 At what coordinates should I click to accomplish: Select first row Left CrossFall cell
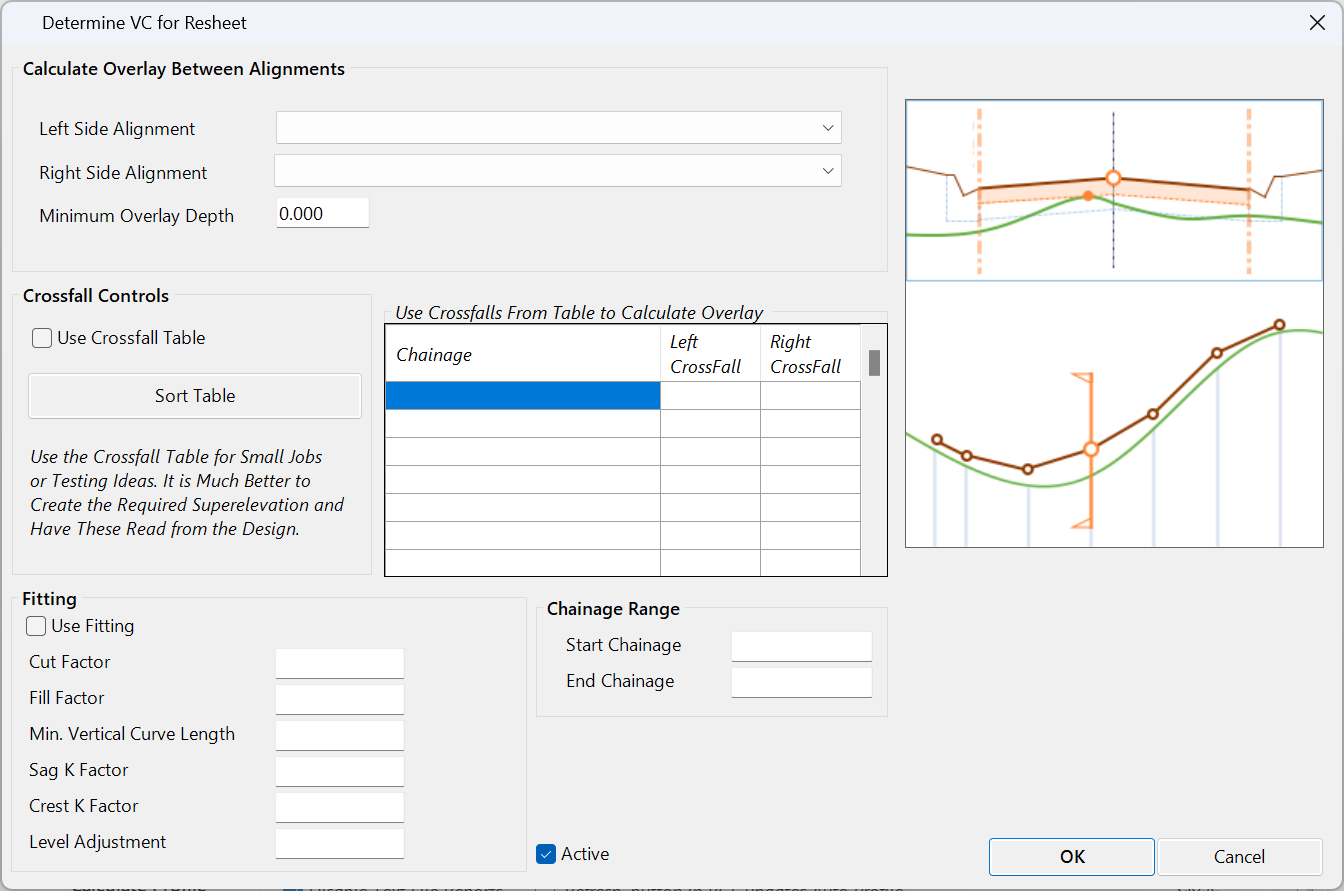point(710,396)
